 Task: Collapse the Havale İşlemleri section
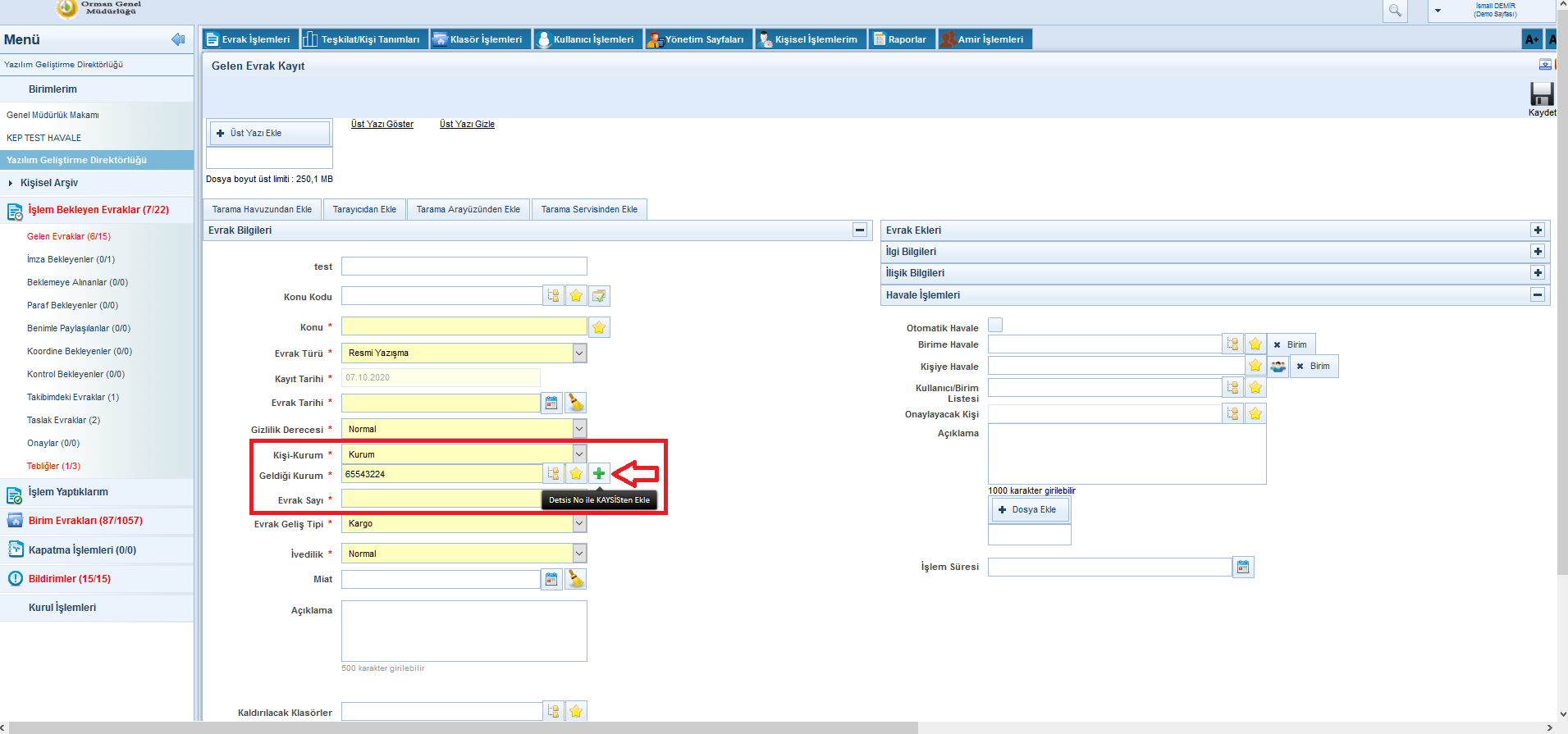[x=1538, y=294]
